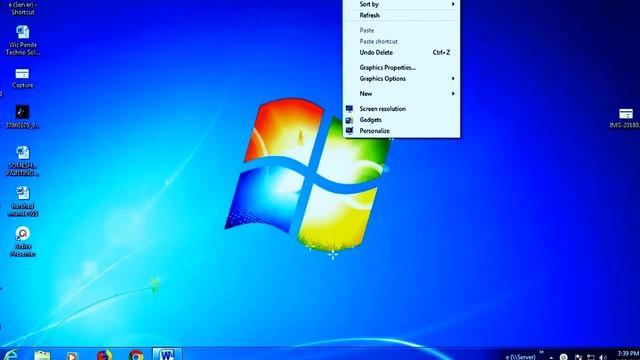
Task: Open the Action Center flag tray icon
Action: (x=578, y=357)
